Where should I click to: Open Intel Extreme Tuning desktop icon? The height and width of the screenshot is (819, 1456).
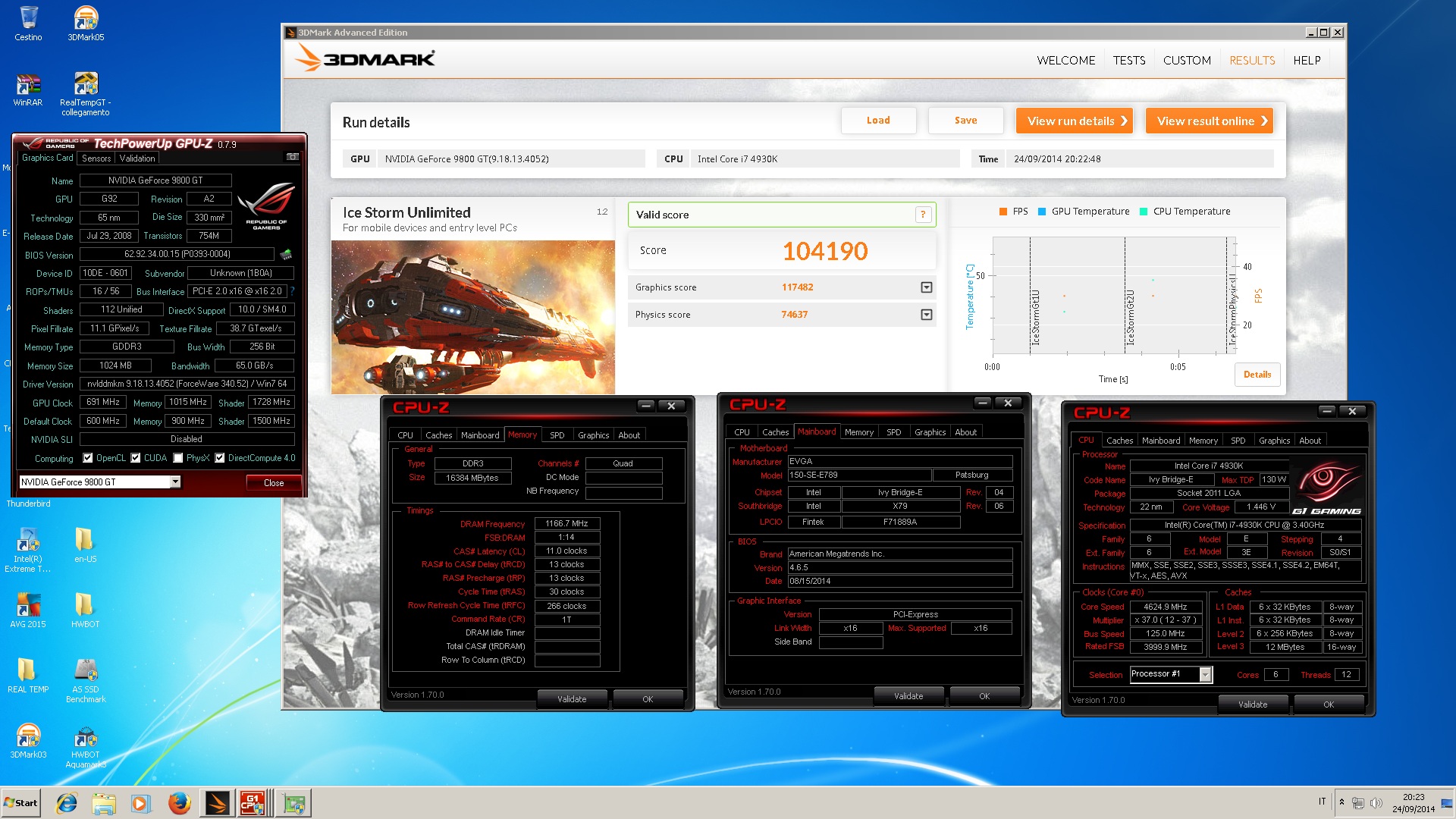pos(28,540)
